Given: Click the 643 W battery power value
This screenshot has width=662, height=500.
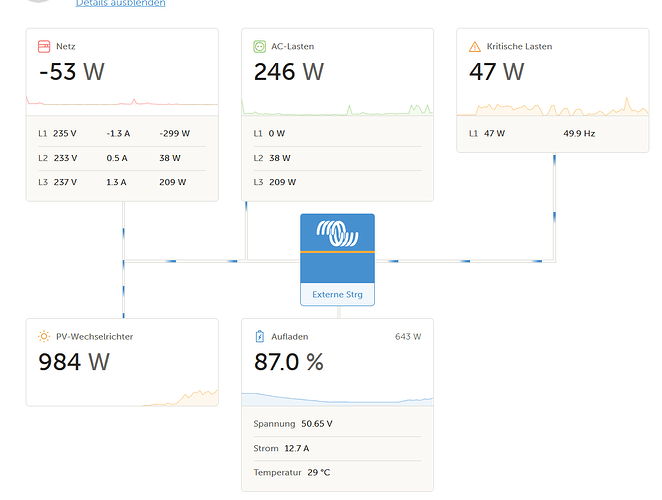Looking at the screenshot, I should pos(408,337).
